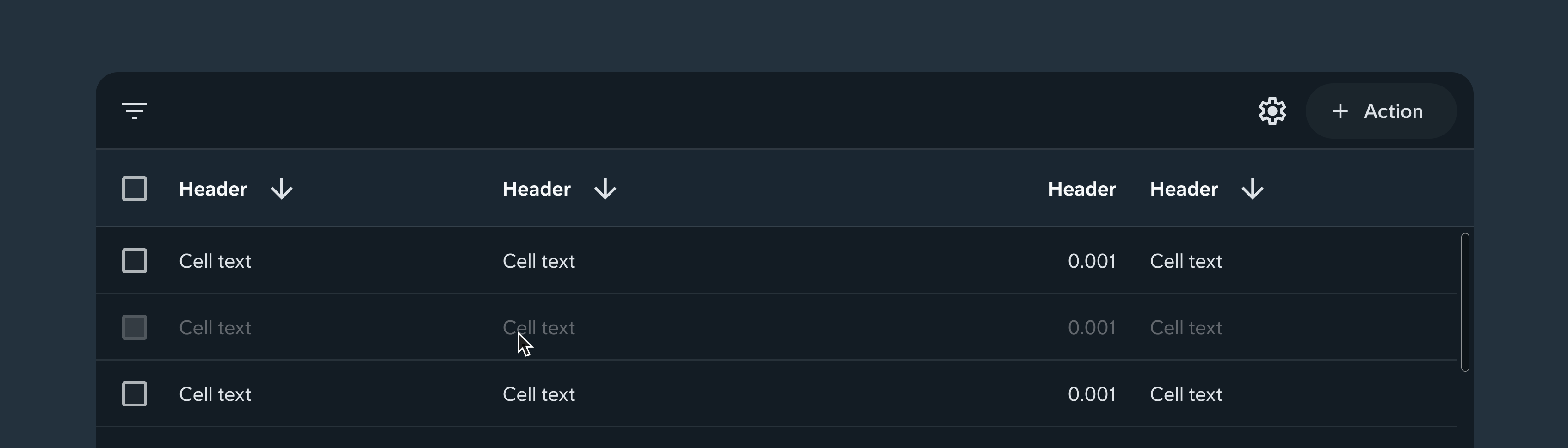Select first row's 0.001 value cell

1092,261
